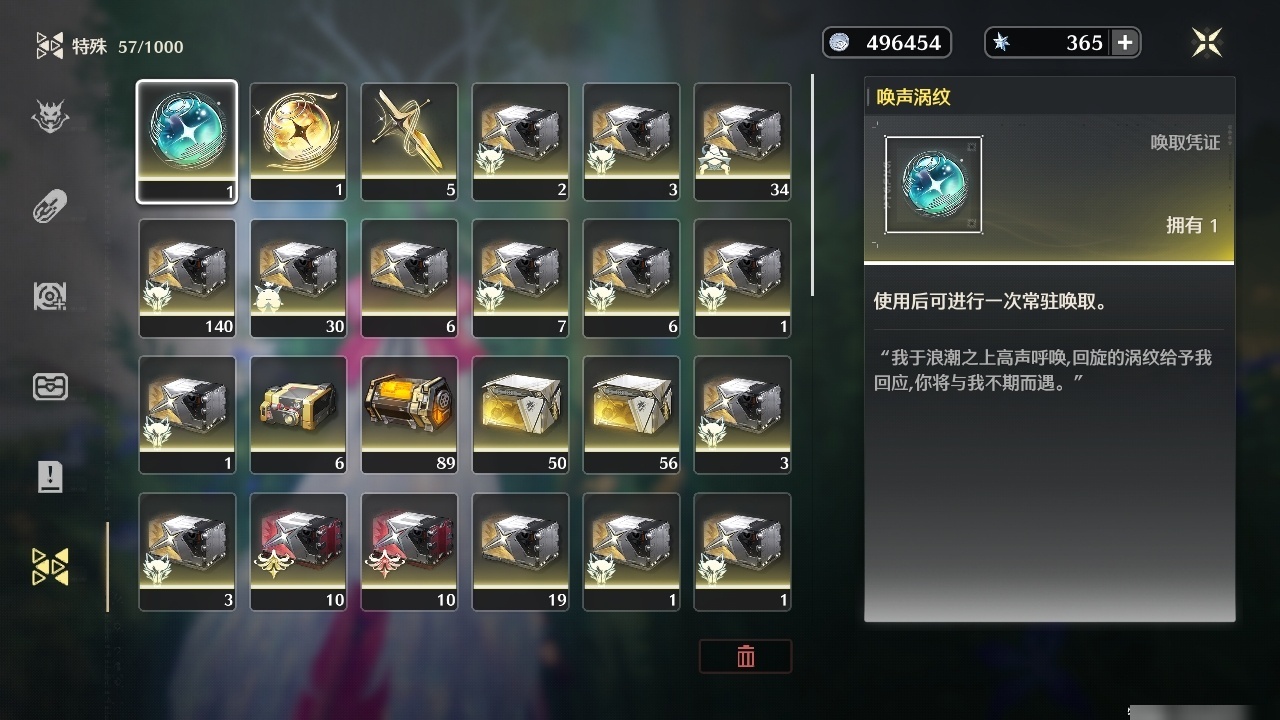Select the golden orb item with count 1

pyautogui.click(x=298, y=142)
